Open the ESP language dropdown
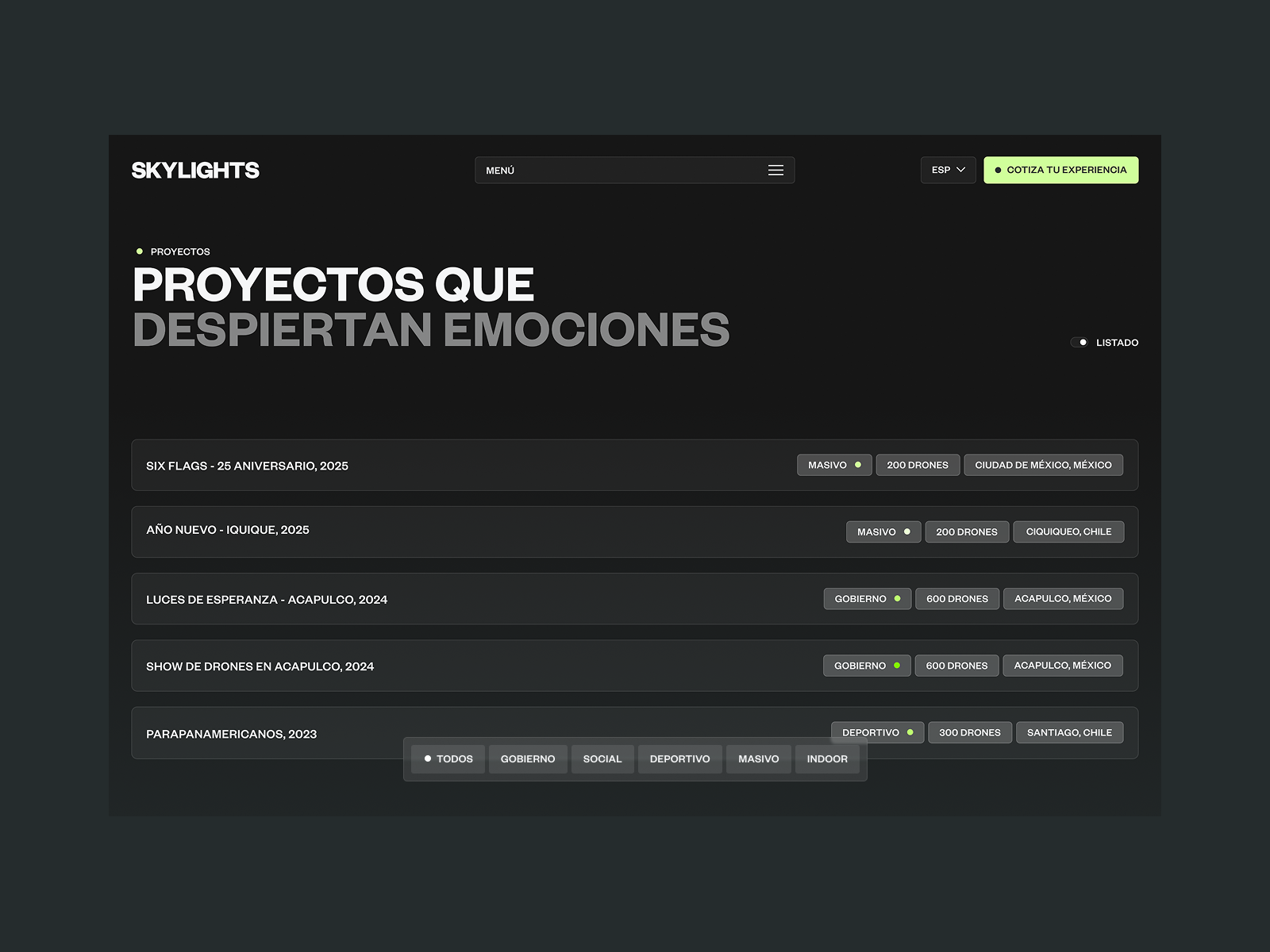Screen dimensions: 1270x952 [948, 169]
